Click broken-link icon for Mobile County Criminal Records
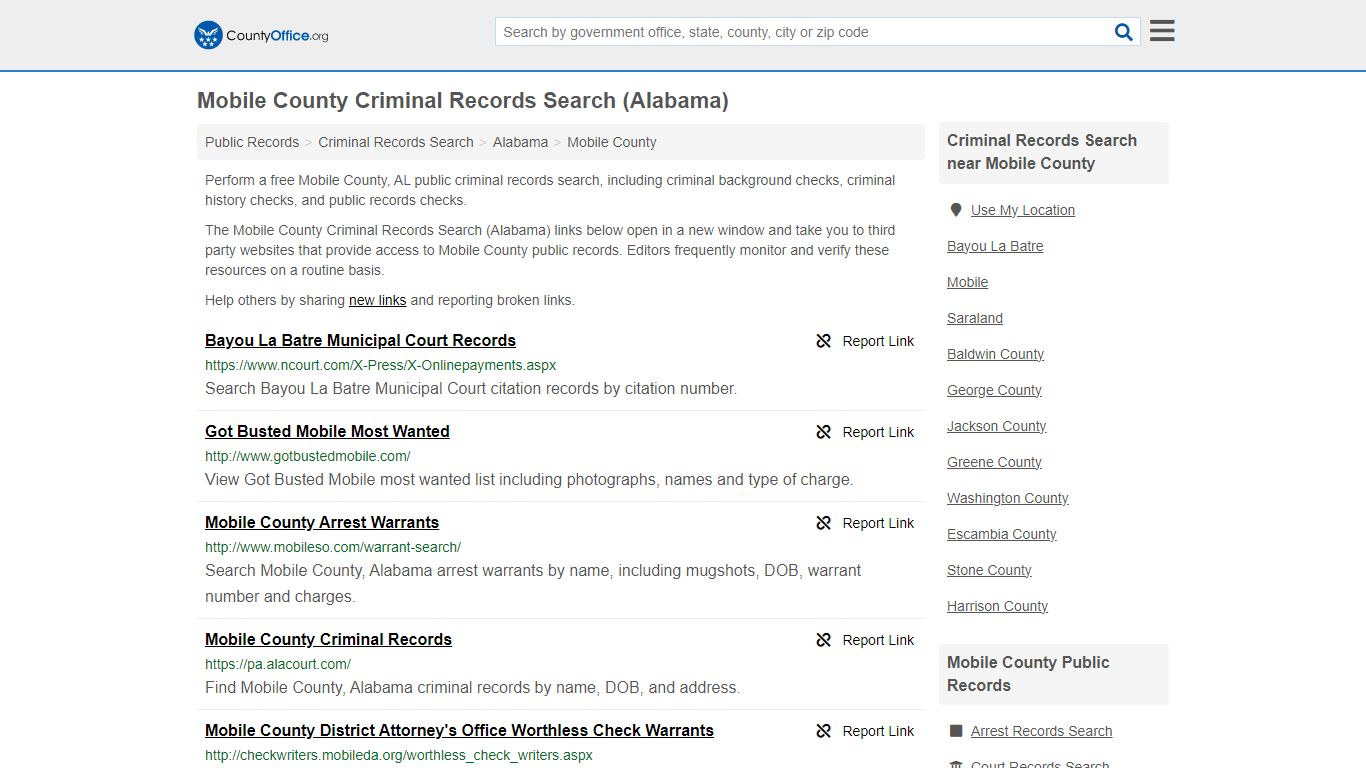1366x768 pixels. click(x=824, y=640)
